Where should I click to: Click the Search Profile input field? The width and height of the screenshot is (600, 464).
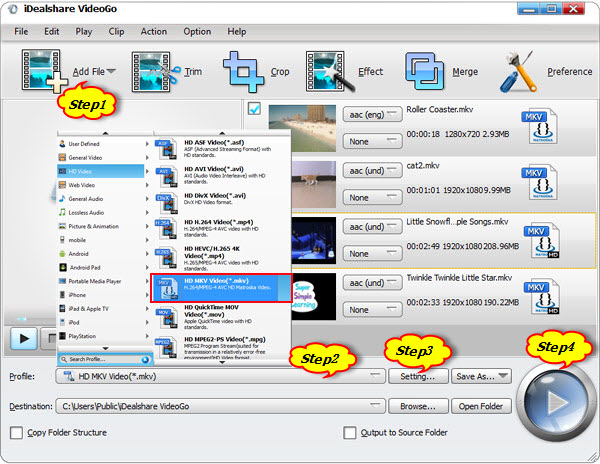point(104,360)
